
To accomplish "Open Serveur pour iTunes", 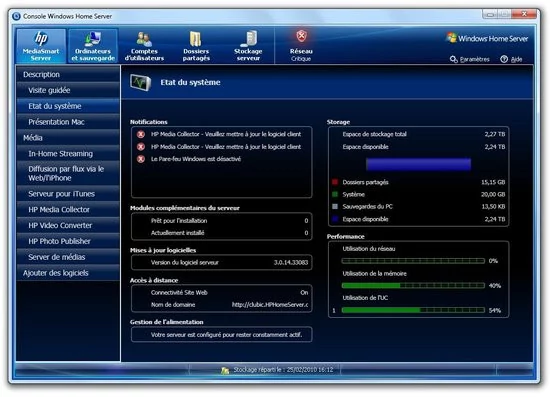I will click(68, 194).
